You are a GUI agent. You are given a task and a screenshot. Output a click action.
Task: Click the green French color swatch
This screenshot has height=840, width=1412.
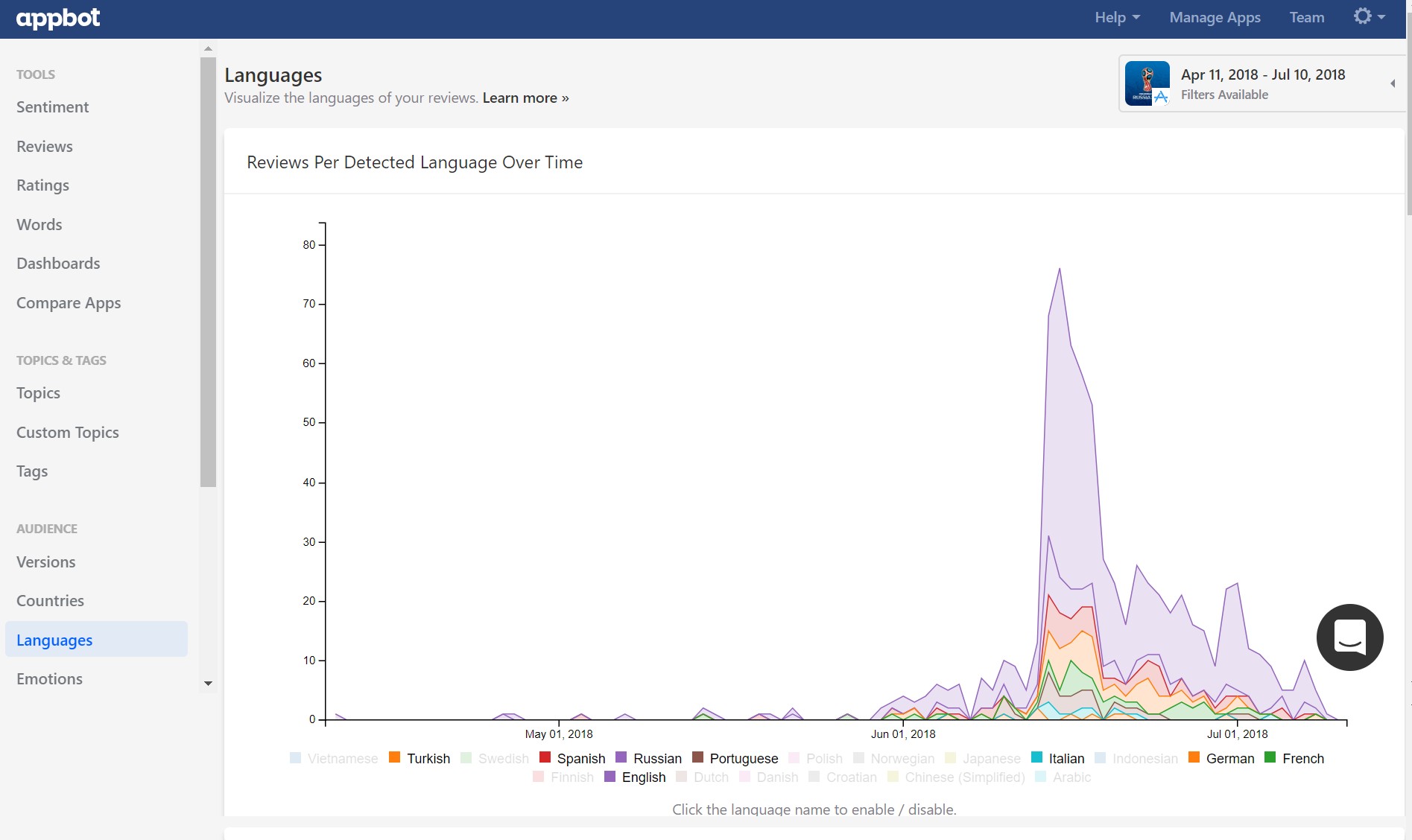pos(1270,757)
